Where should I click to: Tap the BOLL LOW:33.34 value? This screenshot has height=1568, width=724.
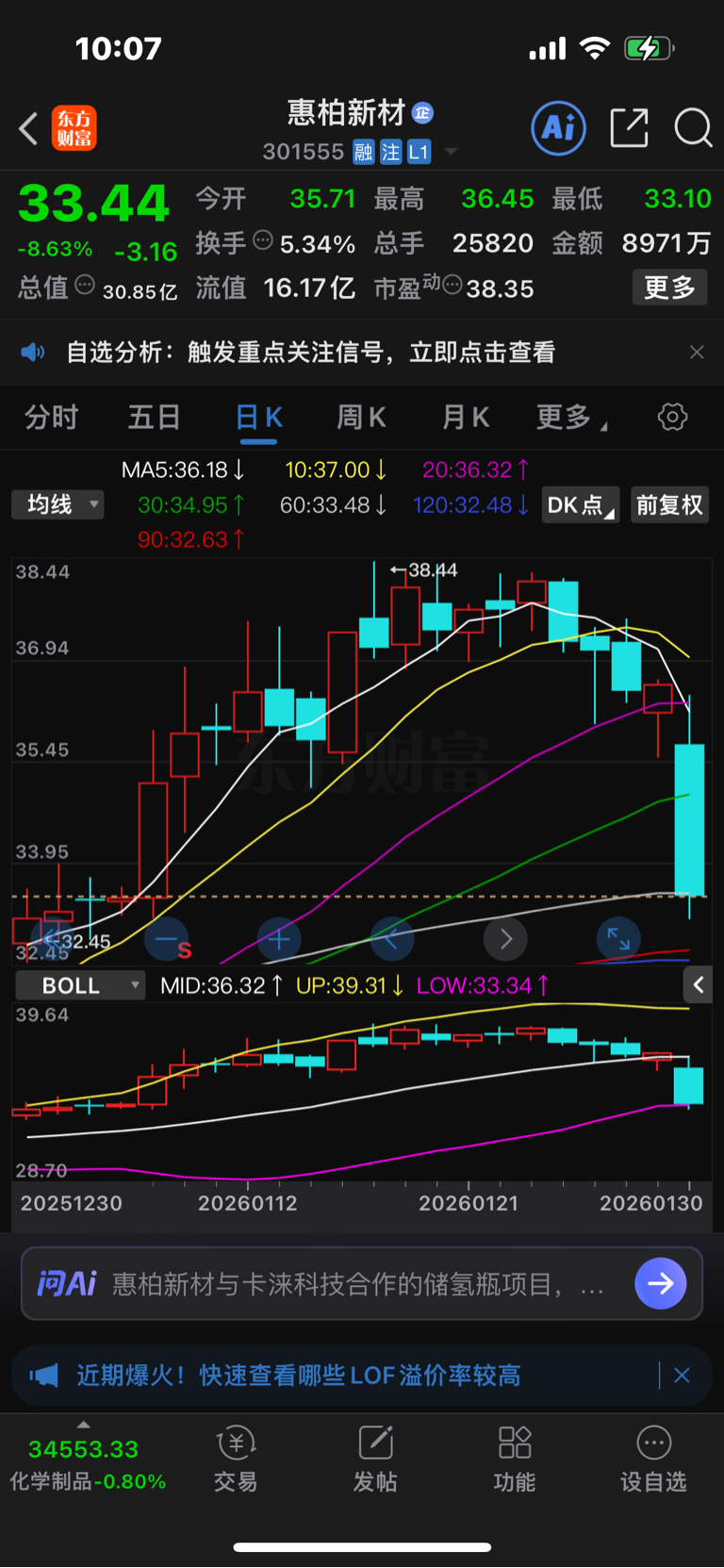tap(483, 986)
